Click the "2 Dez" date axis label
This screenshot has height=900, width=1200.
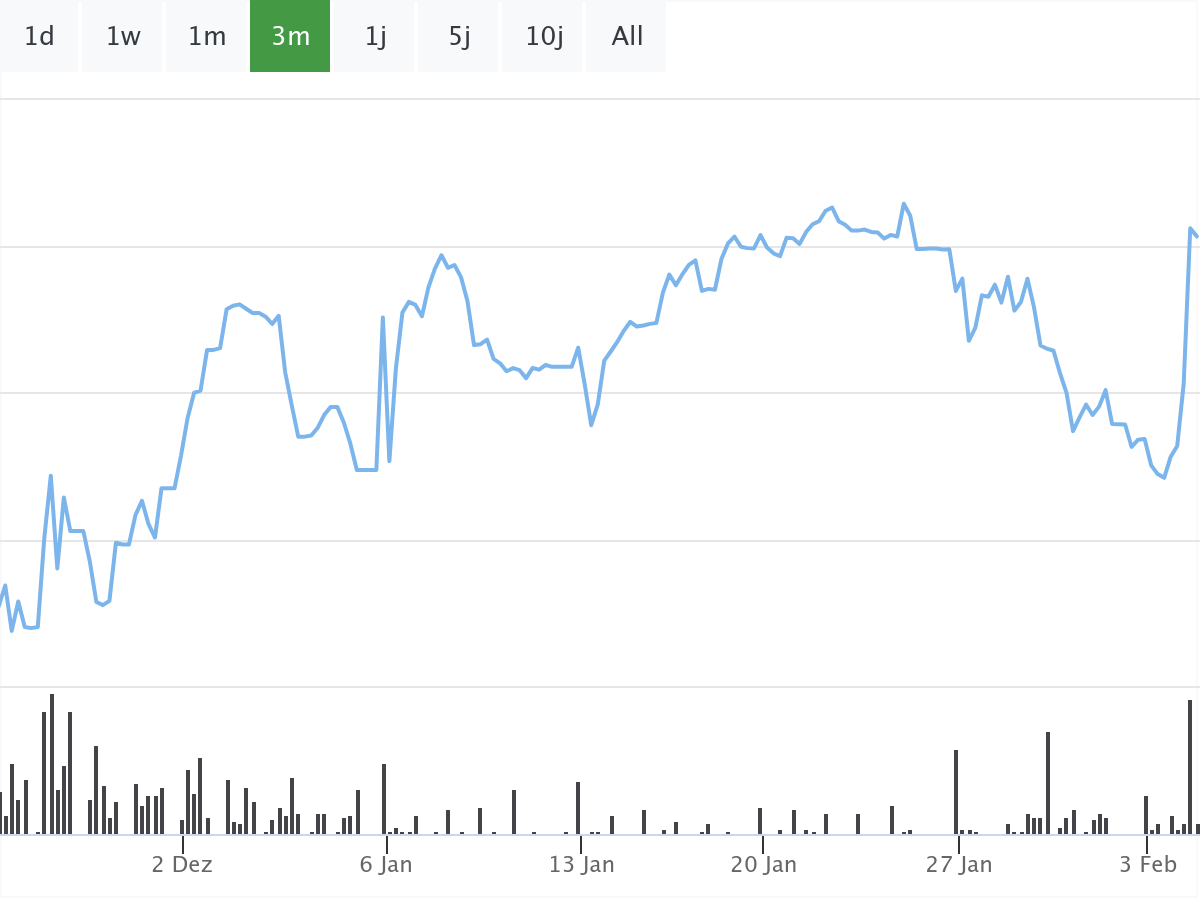coord(182,864)
